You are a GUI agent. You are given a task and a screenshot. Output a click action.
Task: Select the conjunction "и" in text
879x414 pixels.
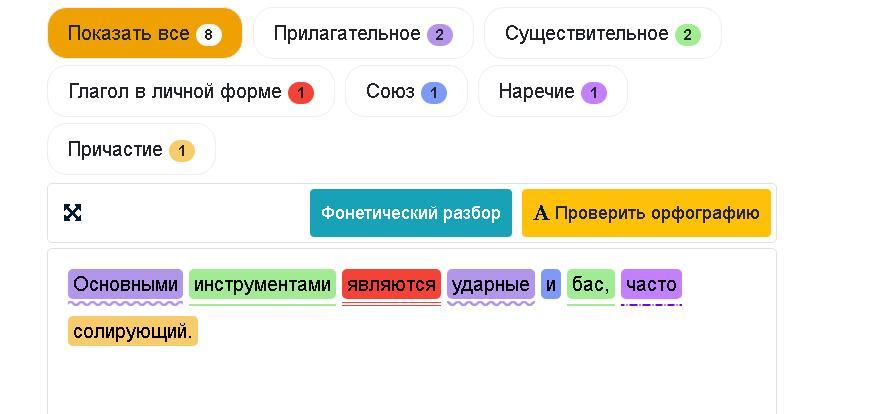click(x=551, y=285)
